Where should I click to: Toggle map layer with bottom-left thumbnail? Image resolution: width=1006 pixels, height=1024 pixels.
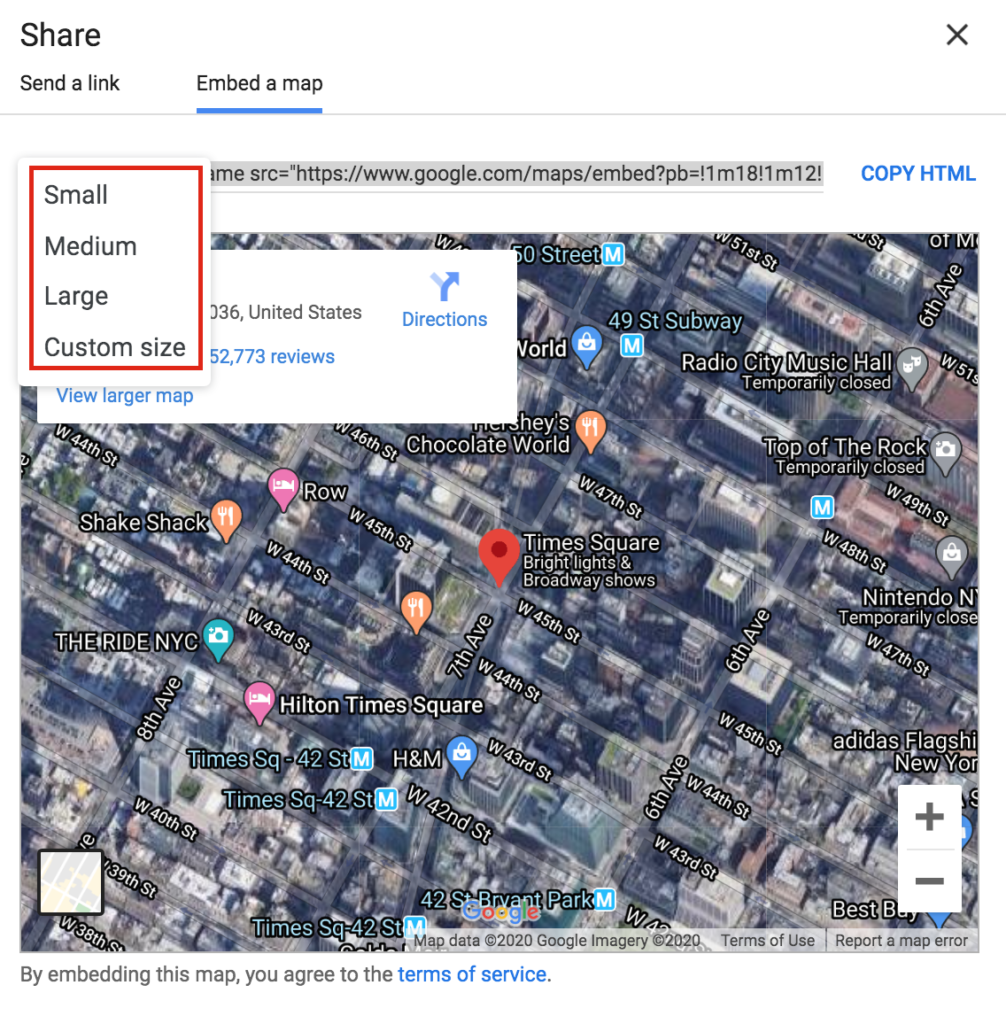click(71, 882)
